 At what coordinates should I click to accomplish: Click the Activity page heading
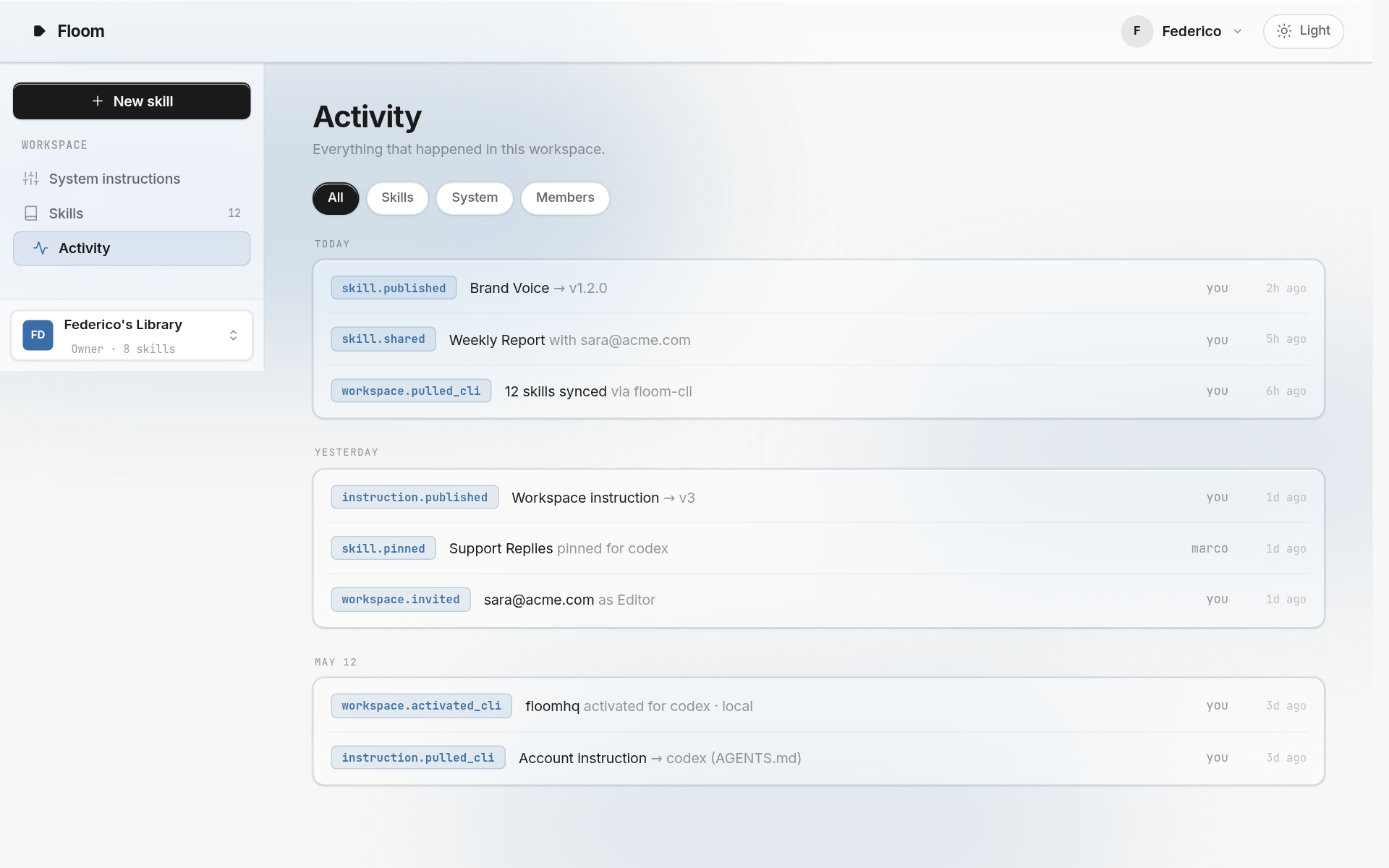[x=367, y=117]
